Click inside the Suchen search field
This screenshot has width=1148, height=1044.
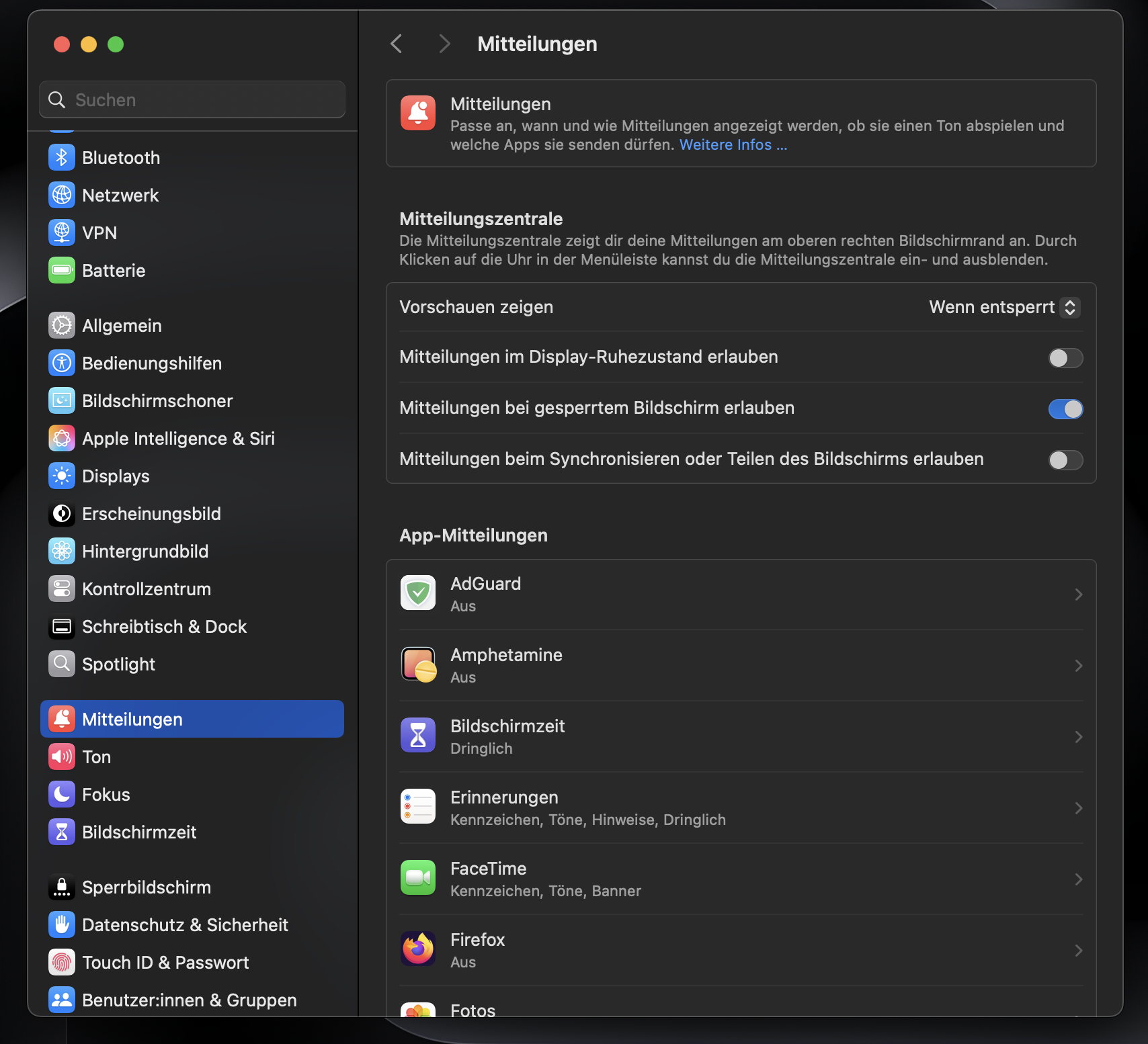pos(192,99)
